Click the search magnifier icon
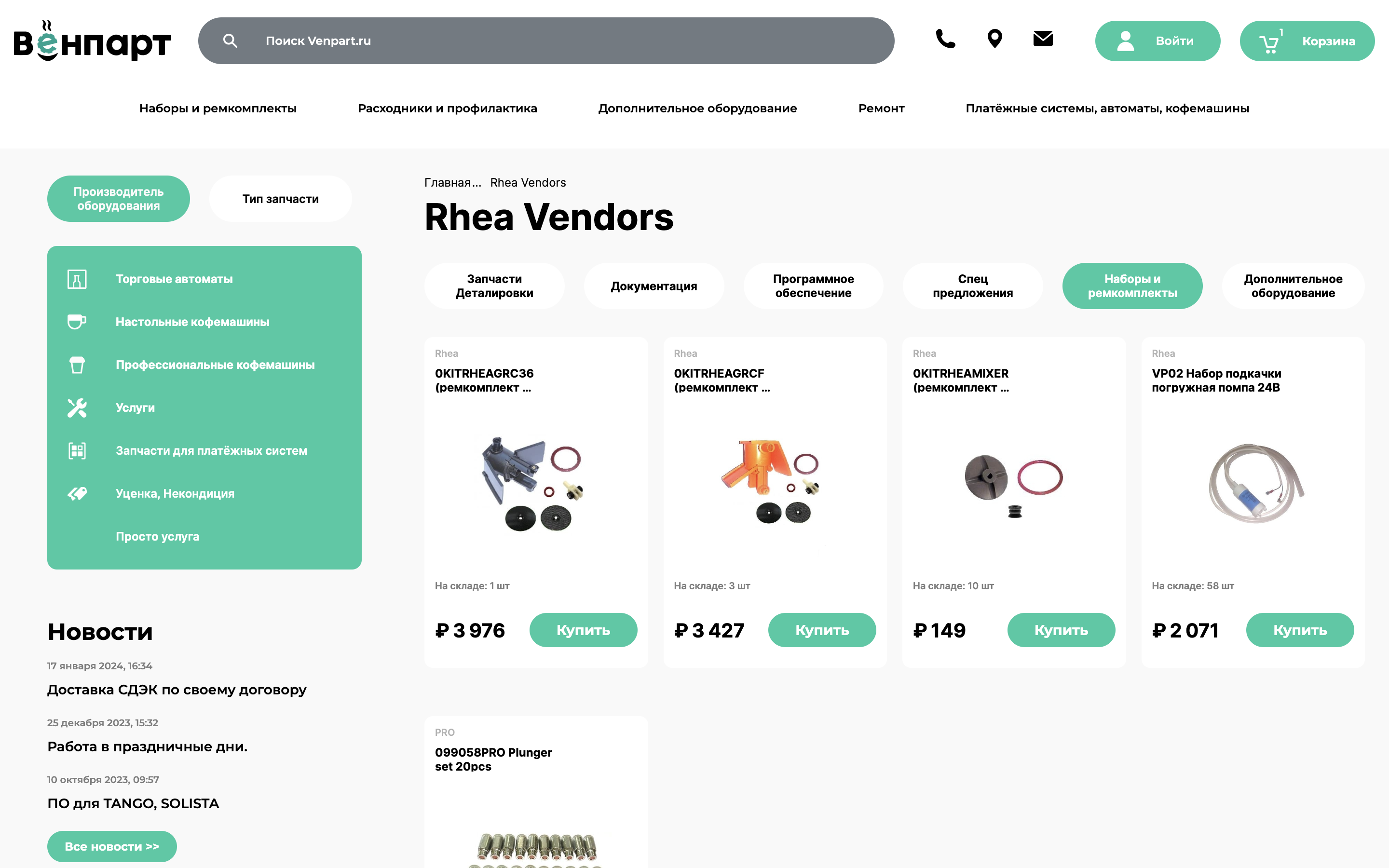 point(230,41)
